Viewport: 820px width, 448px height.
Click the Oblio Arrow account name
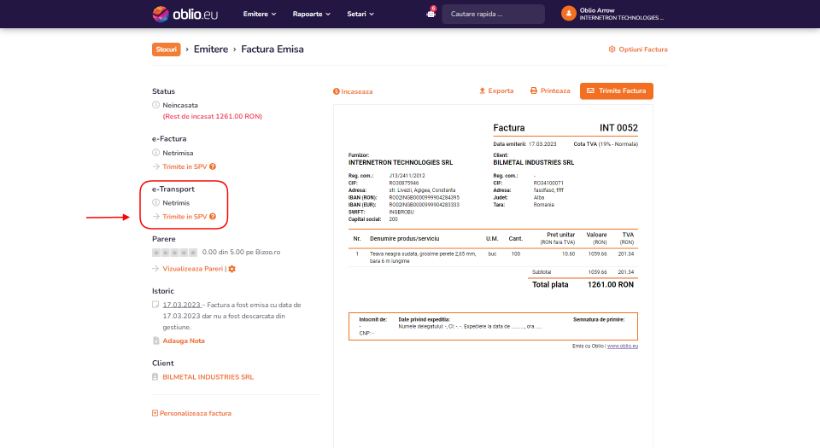coord(597,10)
